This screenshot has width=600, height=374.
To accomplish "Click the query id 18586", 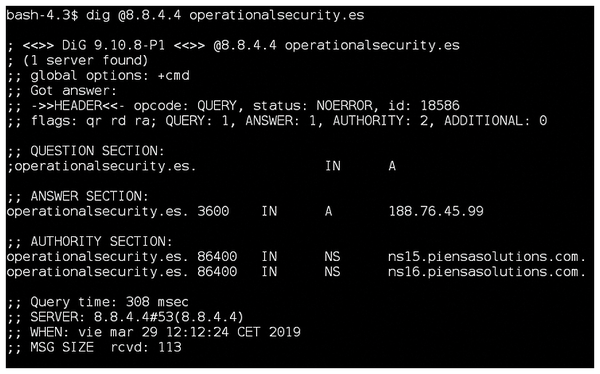I will tap(440, 106).
